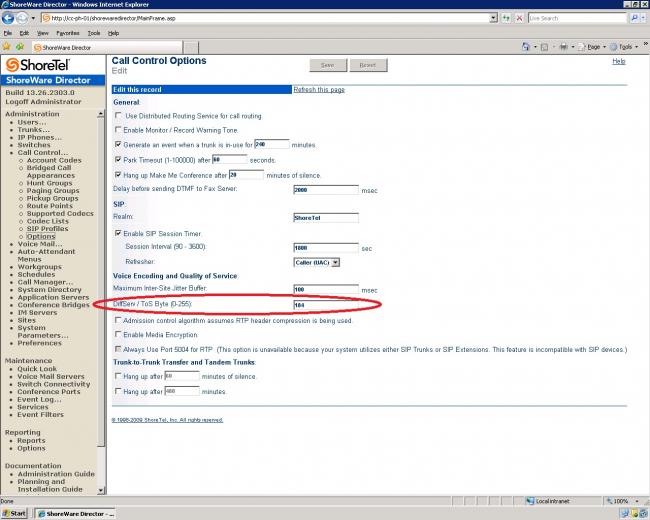Click the Feeds icon in command bar

544,47
